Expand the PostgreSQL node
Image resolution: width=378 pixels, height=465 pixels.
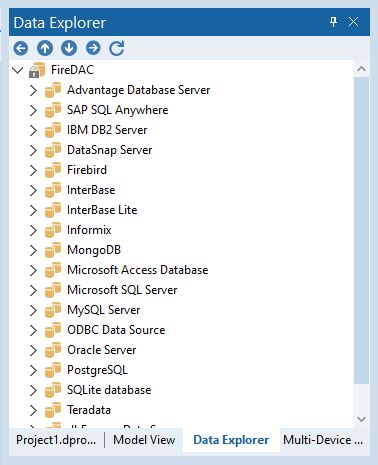[x=33, y=370]
